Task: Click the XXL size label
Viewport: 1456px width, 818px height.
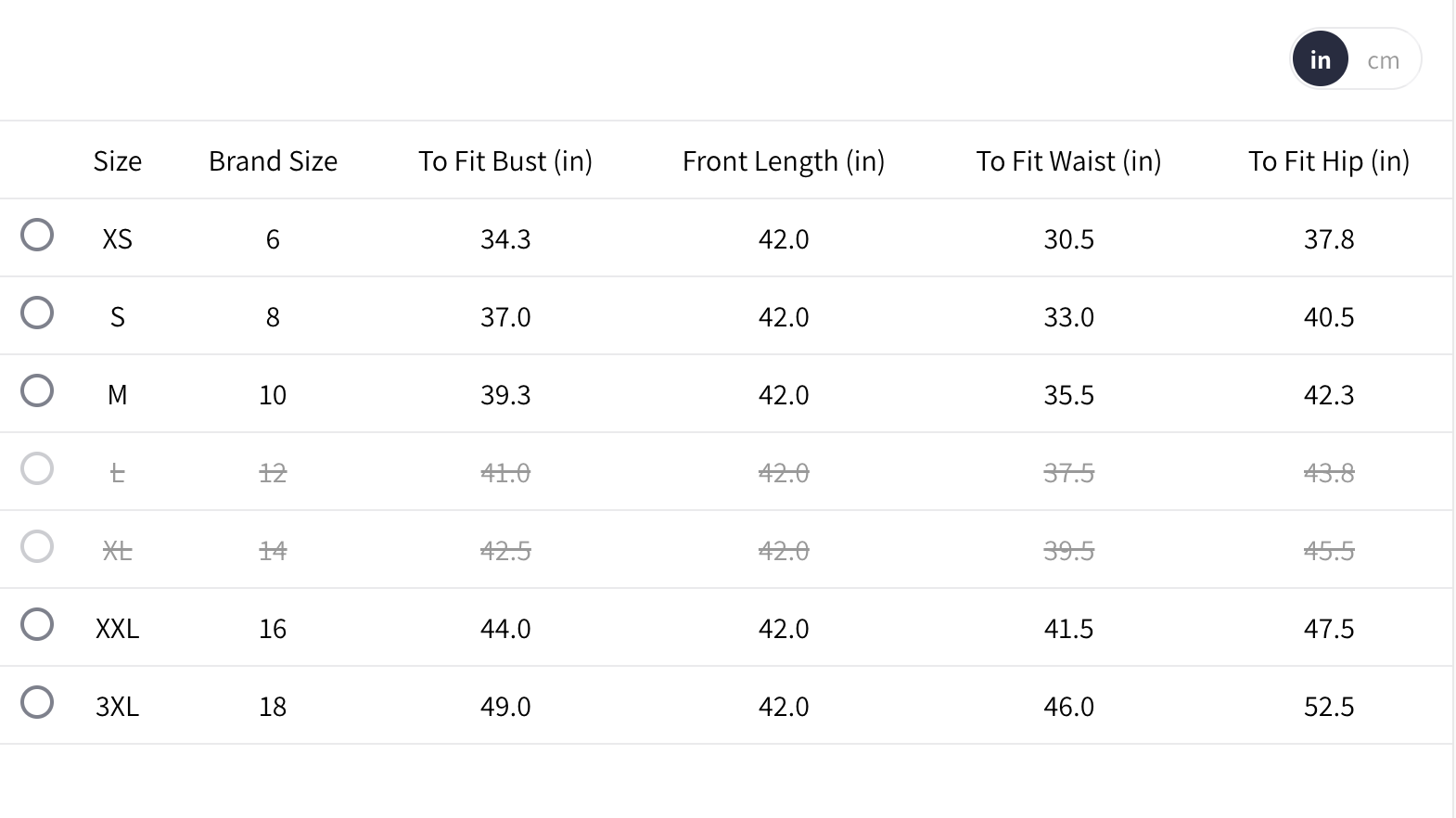Action: (118, 629)
